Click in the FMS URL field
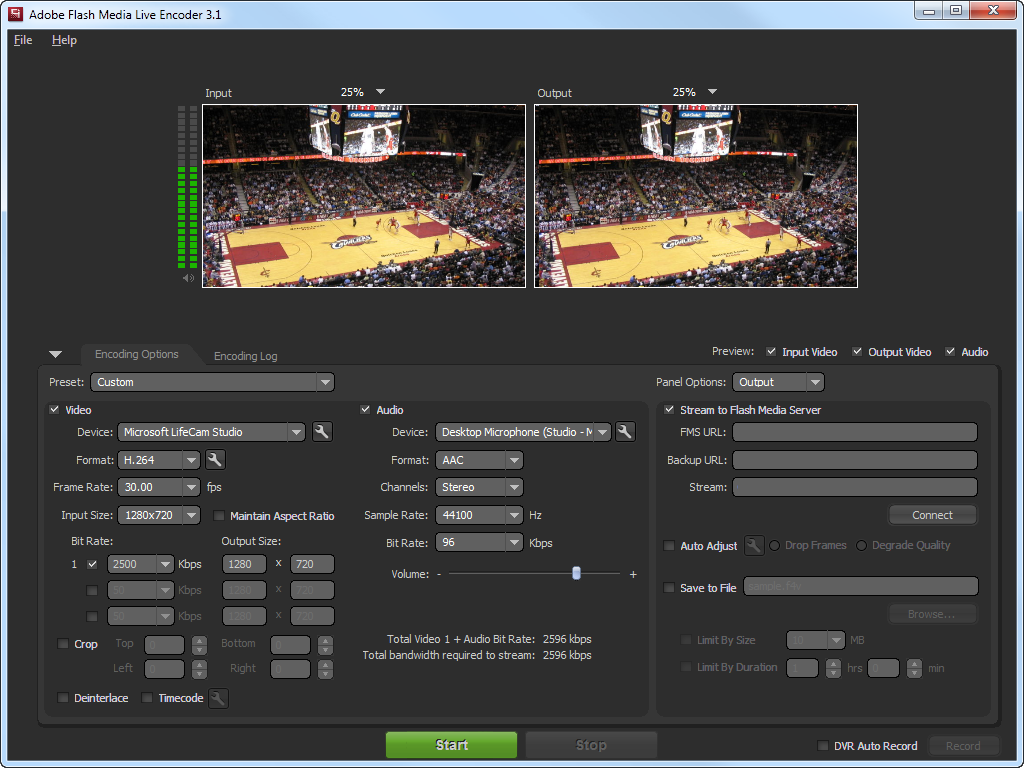 [855, 432]
